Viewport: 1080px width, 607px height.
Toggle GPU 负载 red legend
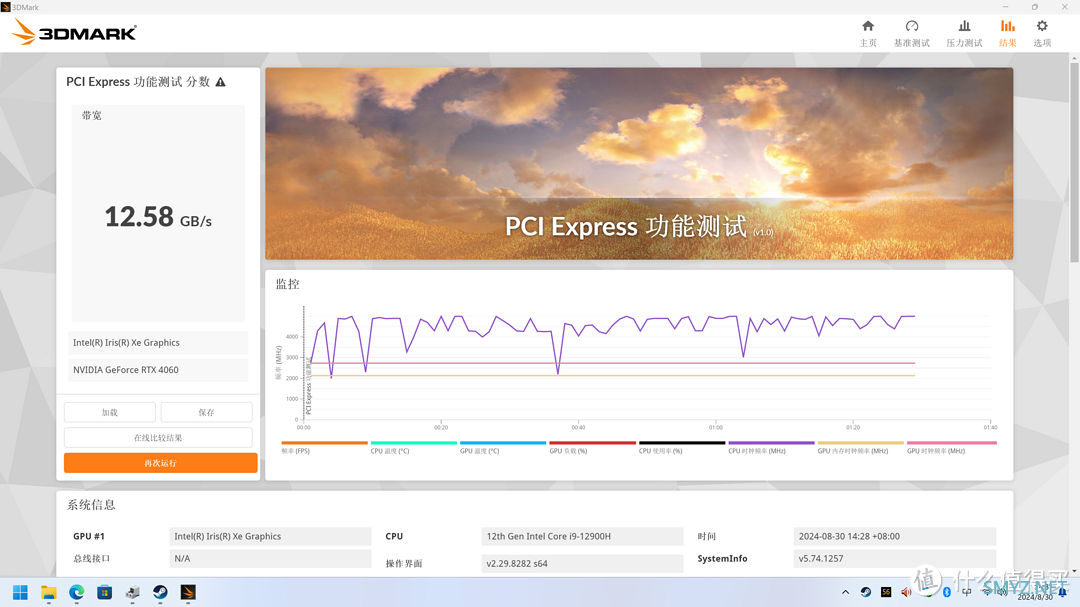[x=592, y=447]
